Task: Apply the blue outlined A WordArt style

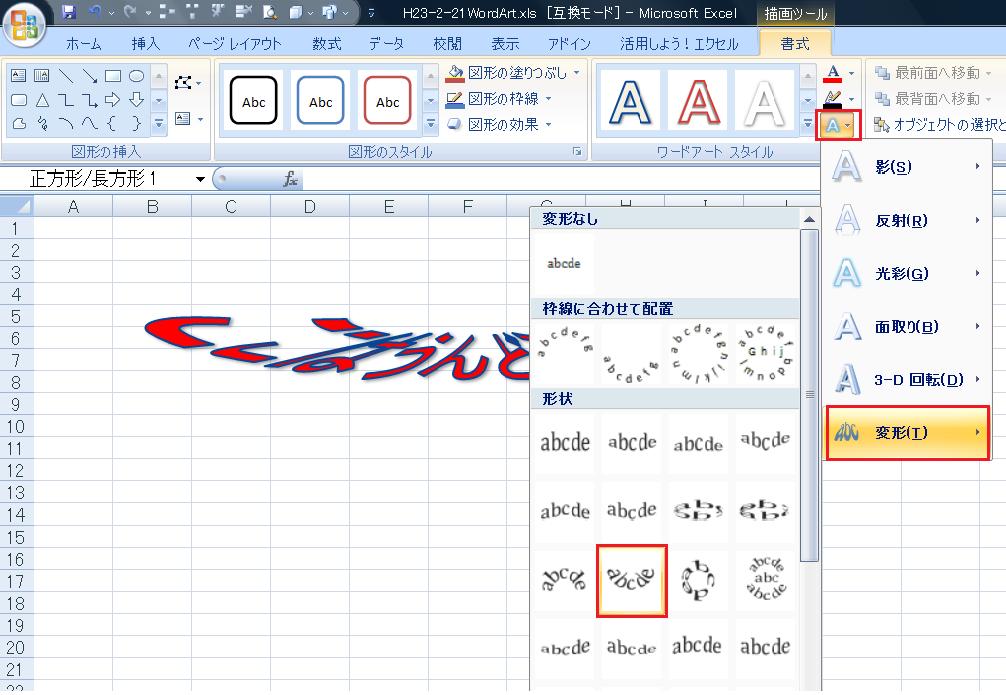Action: click(629, 101)
